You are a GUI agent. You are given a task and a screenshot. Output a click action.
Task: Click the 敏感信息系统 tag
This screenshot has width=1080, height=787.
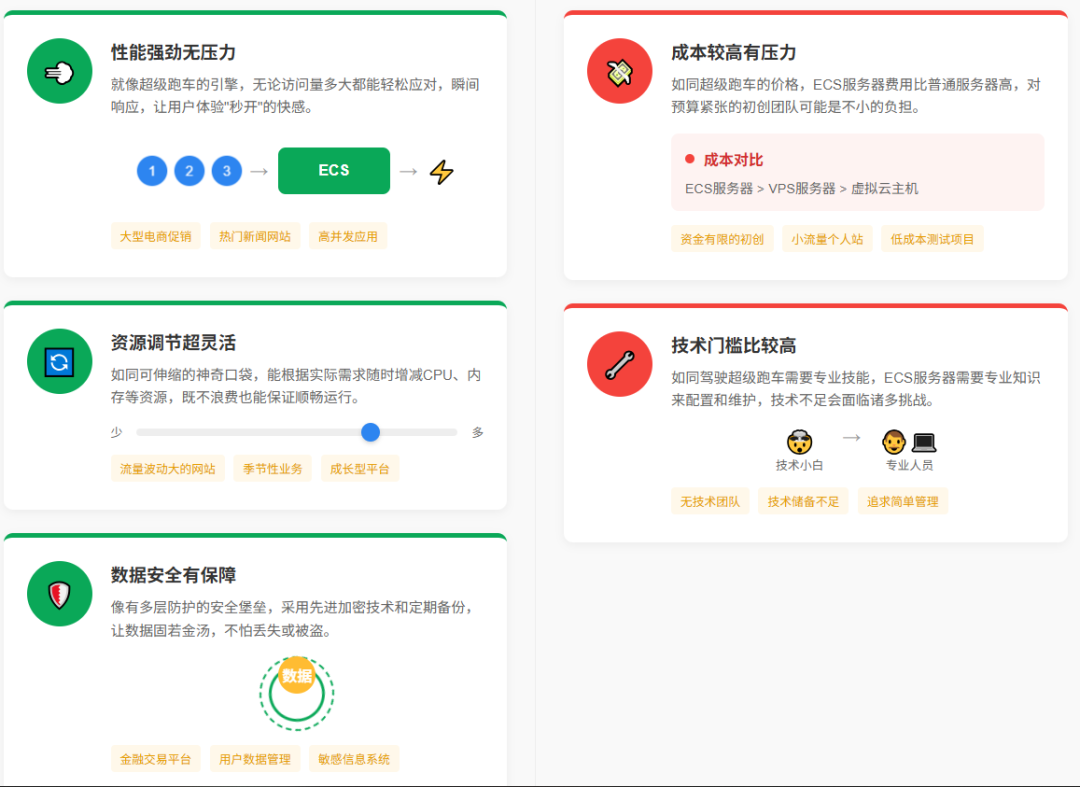point(354,759)
